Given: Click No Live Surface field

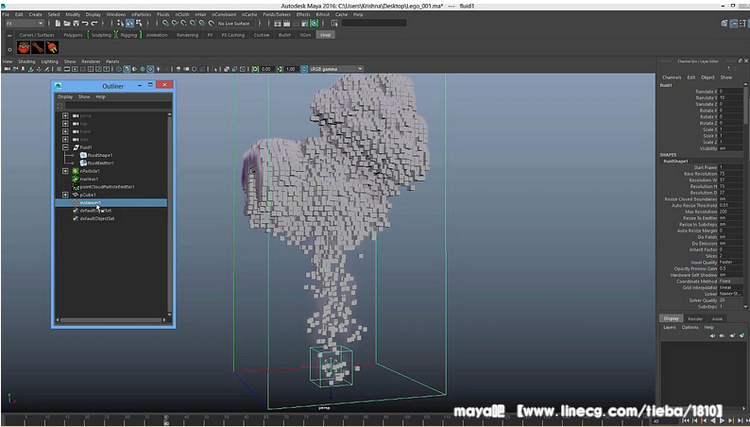Looking at the screenshot, I should (x=234, y=23).
